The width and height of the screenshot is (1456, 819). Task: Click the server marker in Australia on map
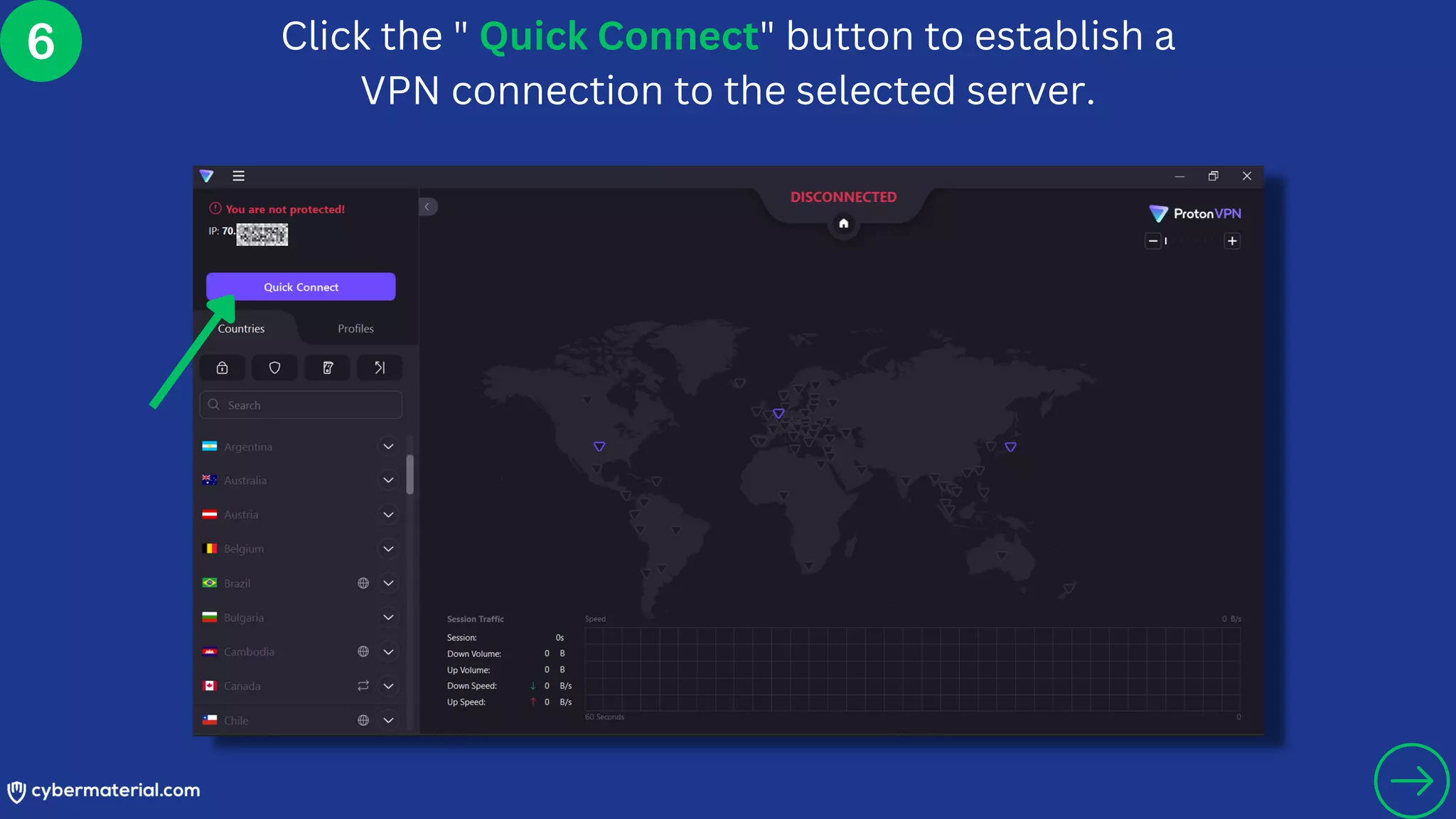click(x=1002, y=555)
